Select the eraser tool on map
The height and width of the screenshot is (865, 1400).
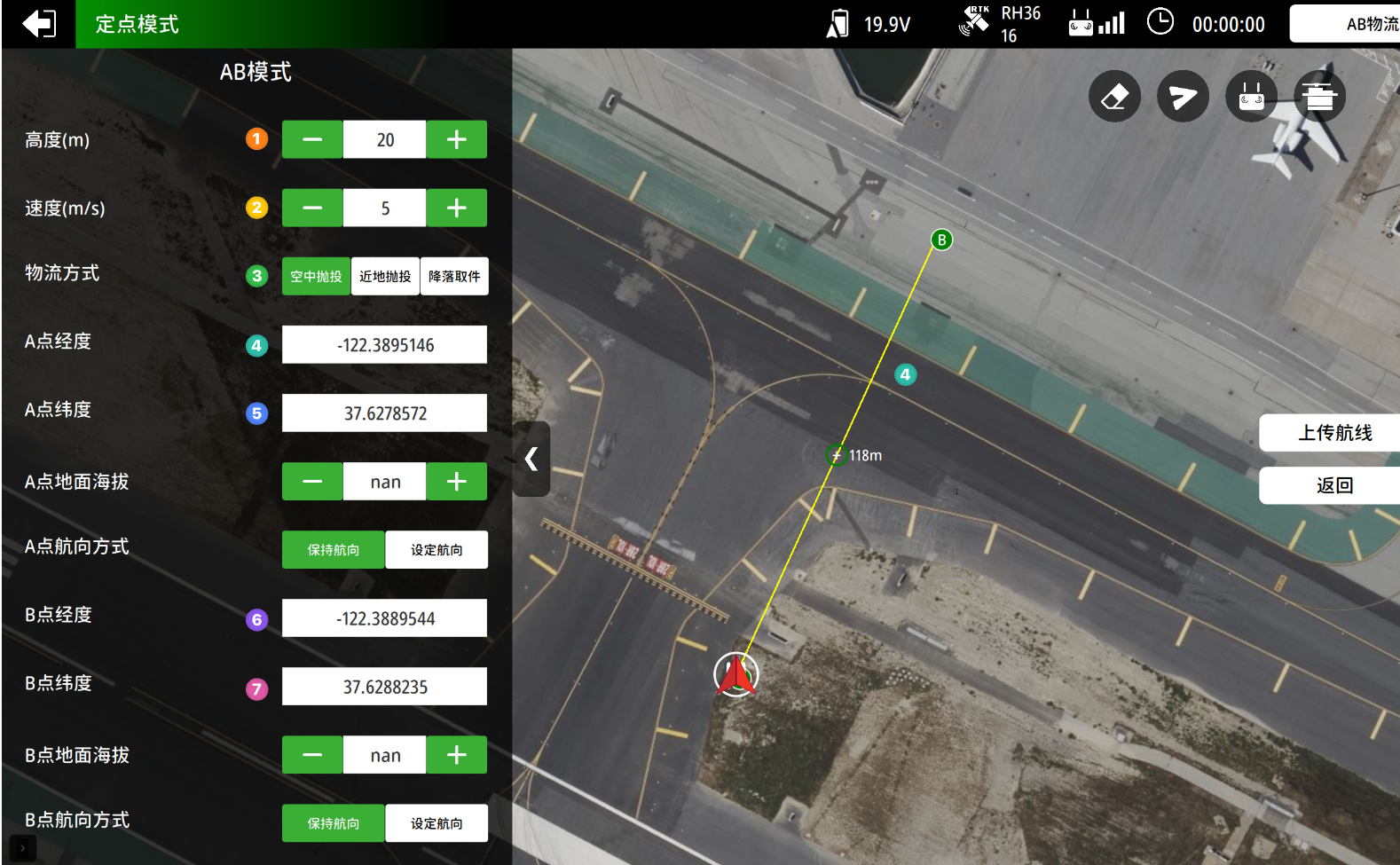1114,96
